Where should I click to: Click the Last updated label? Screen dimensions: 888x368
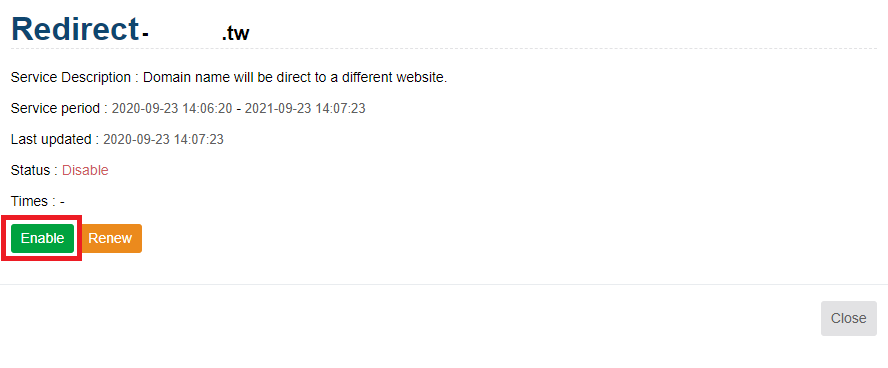(x=51, y=139)
